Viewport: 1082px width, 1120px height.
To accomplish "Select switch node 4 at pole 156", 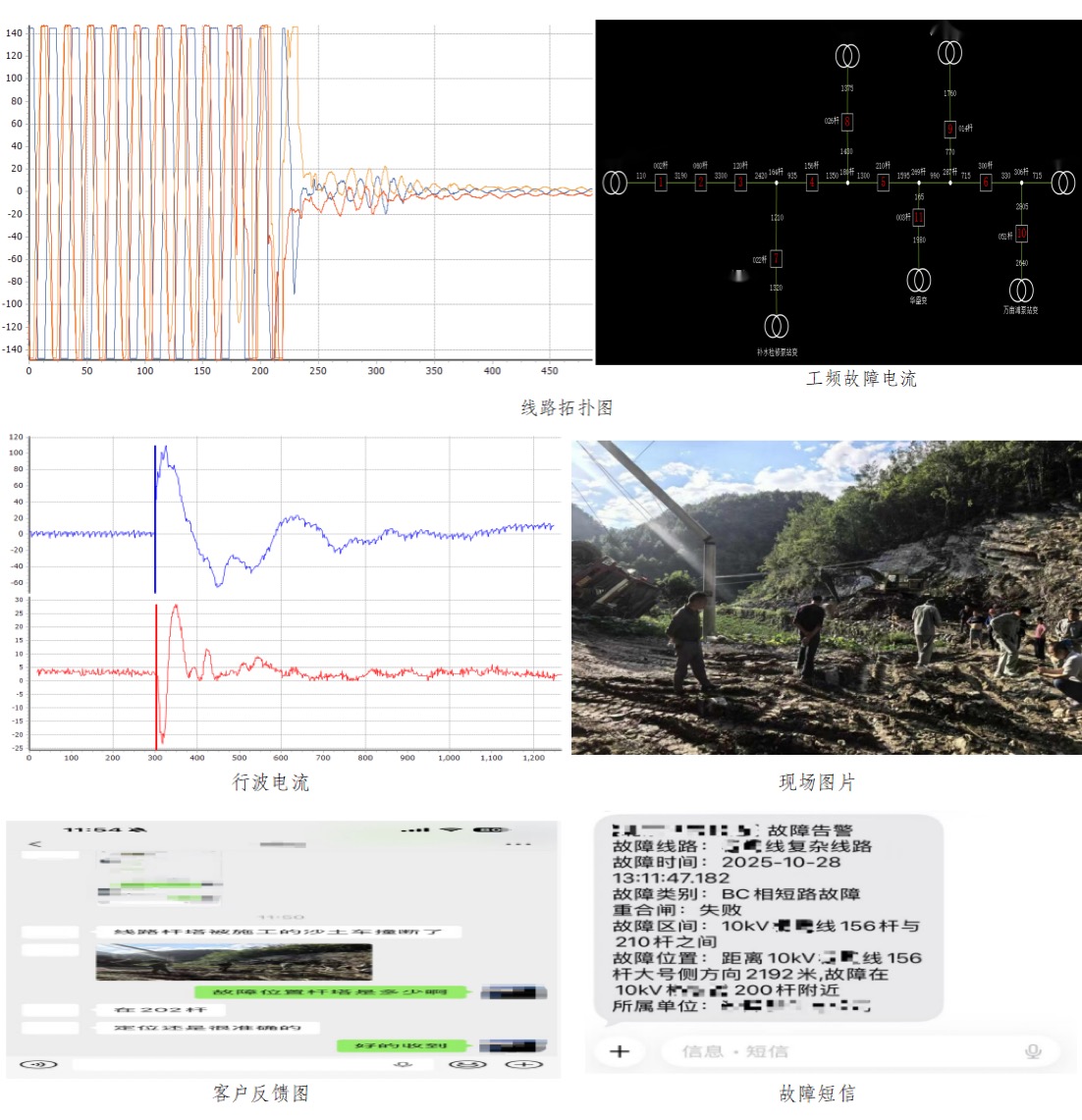I will coord(812,183).
